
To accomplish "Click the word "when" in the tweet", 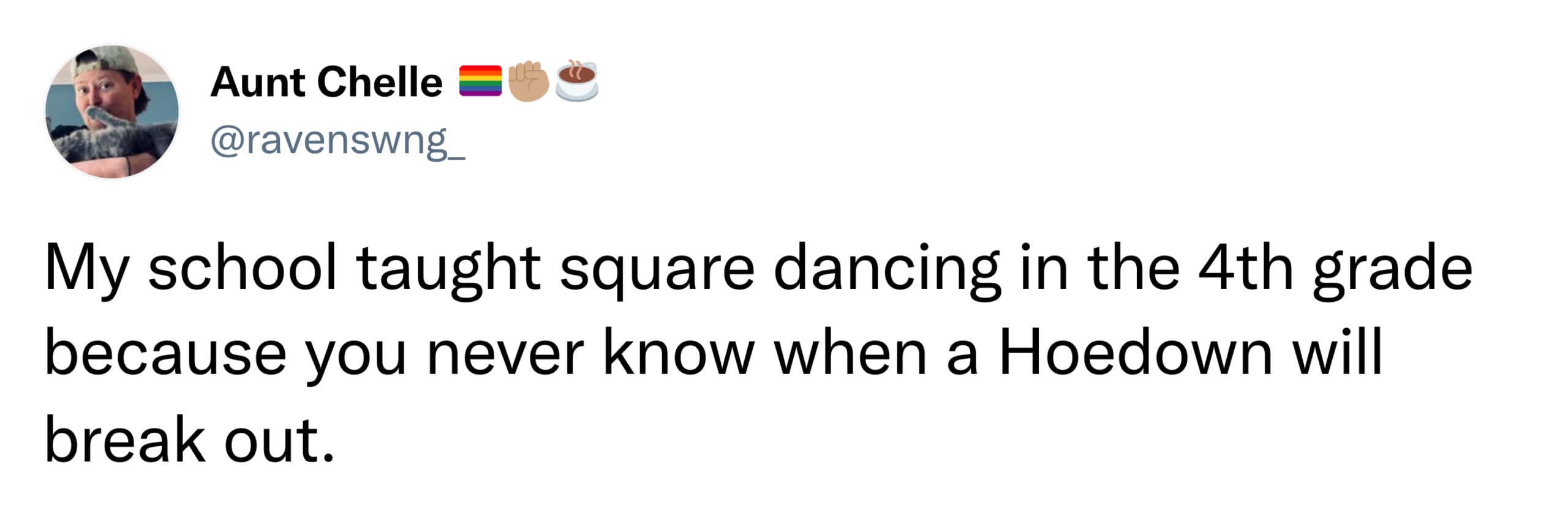I will [x=851, y=354].
